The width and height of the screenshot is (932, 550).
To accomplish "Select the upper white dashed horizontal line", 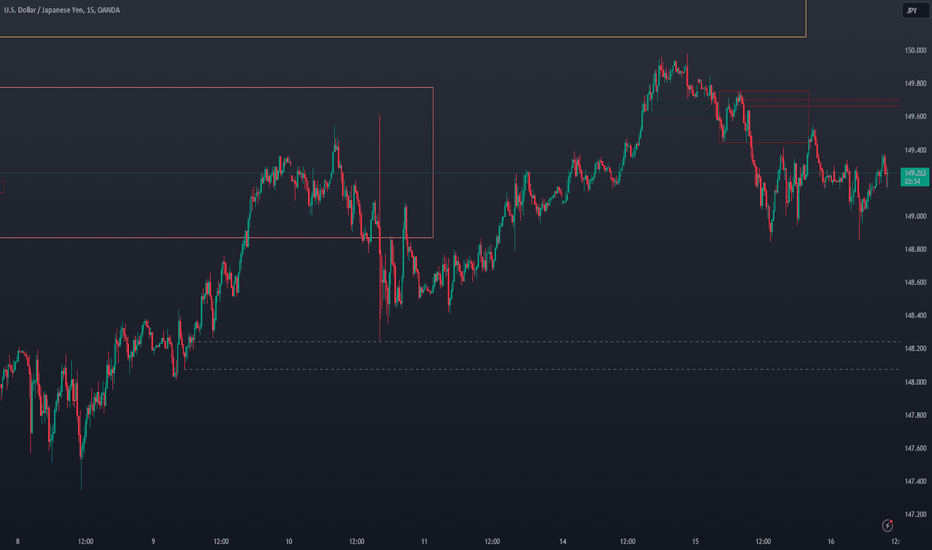I will (x=547, y=342).
